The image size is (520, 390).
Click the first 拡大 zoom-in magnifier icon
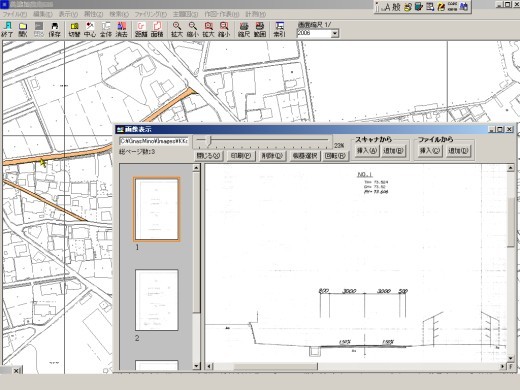(177, 29)
